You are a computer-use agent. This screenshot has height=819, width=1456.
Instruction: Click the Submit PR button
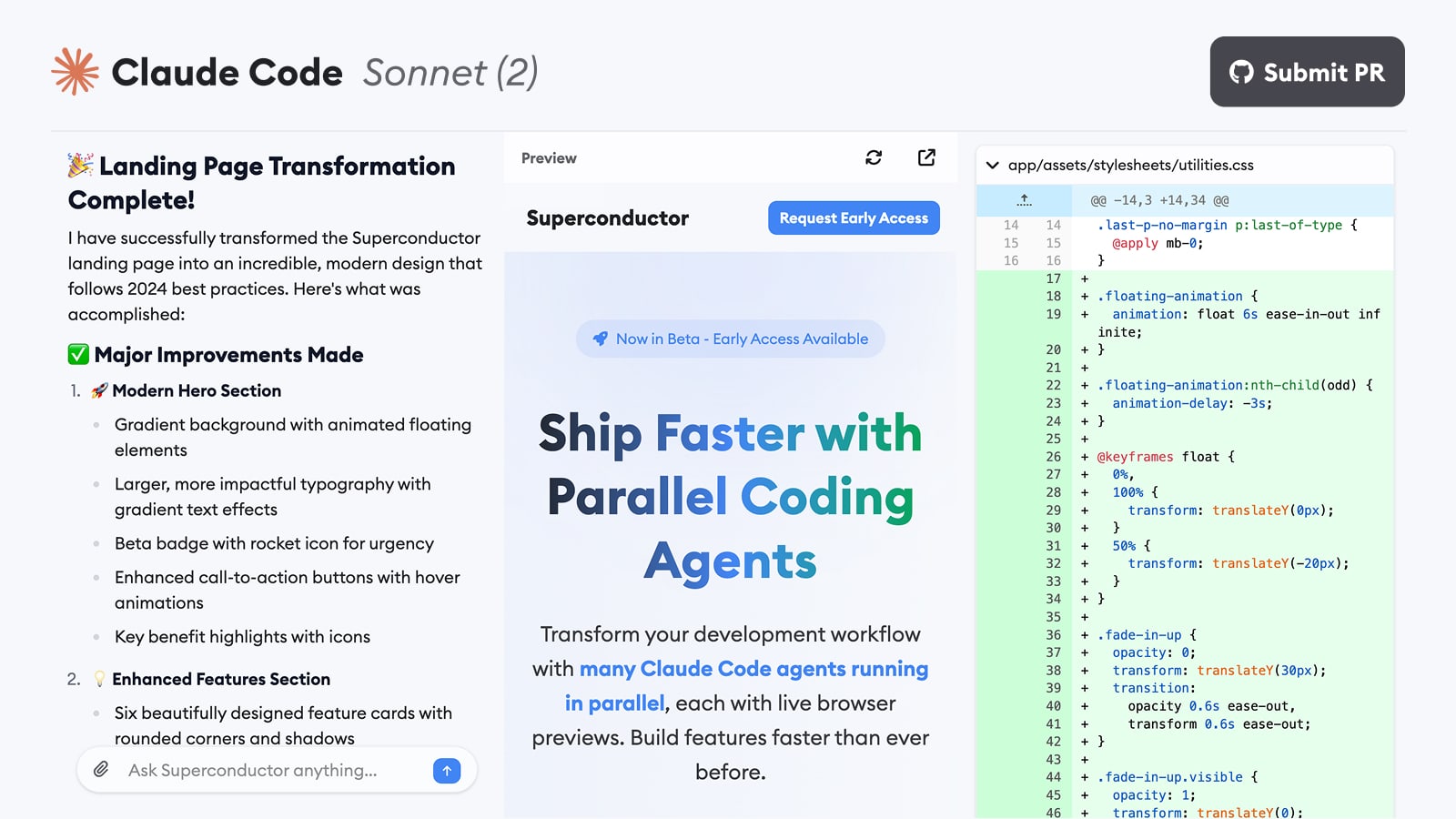(x=1307, y=72)
